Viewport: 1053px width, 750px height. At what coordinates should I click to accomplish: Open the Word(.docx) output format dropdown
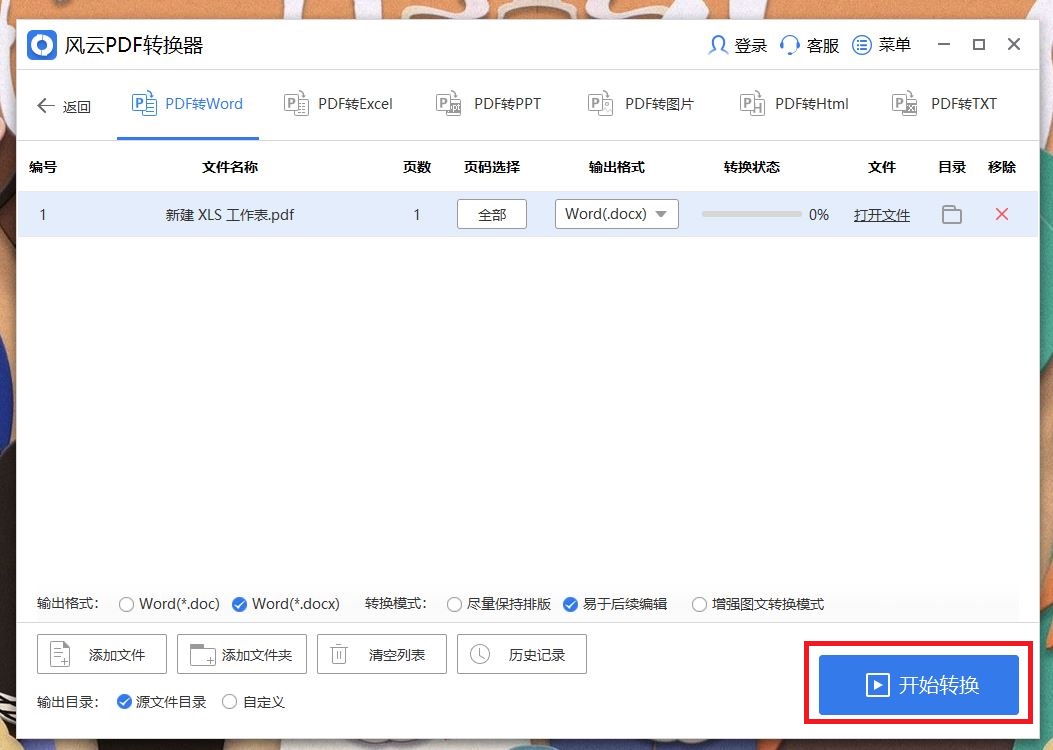pyautogui.click(x=616, y=214)
